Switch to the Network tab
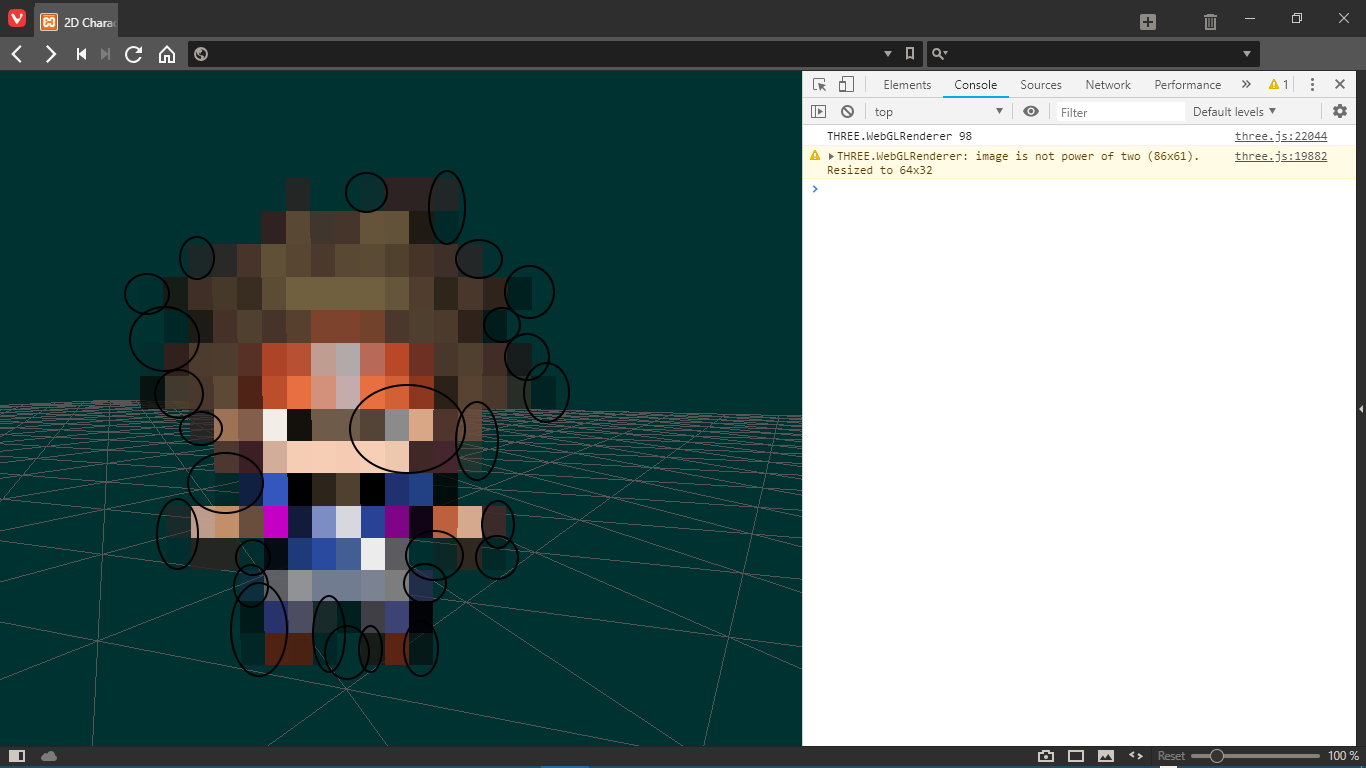The width and height of the screenshot is (1366, 768). tap(1108, 85)
